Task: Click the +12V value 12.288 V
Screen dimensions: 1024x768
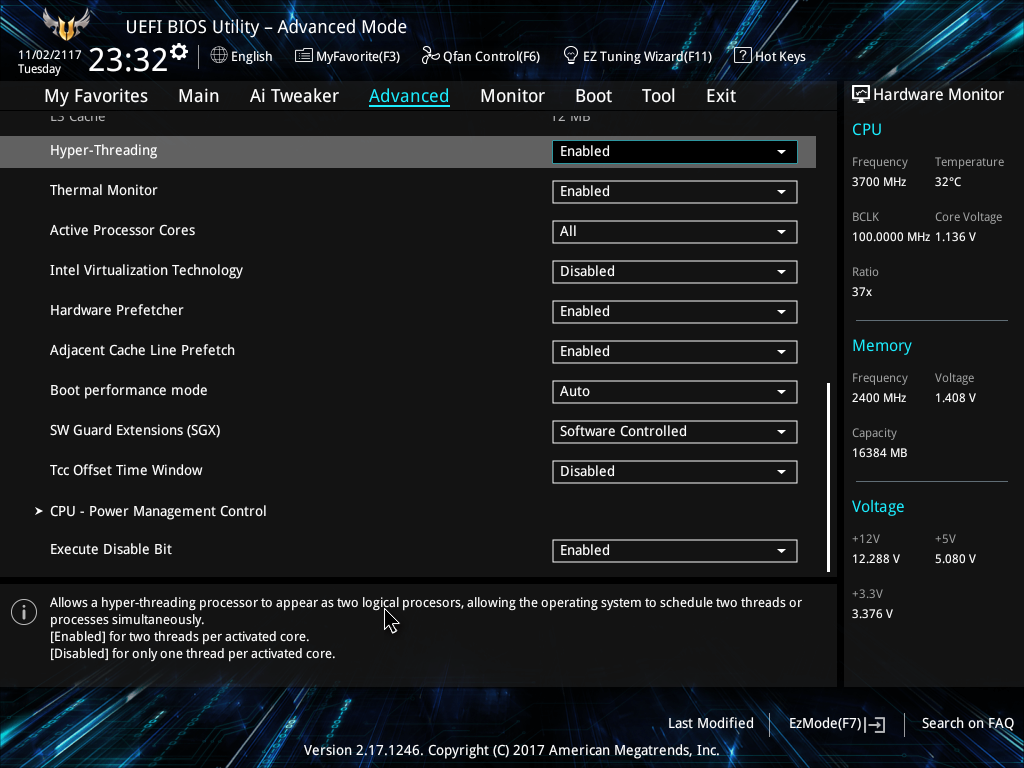Action: [x=876, y=559]
